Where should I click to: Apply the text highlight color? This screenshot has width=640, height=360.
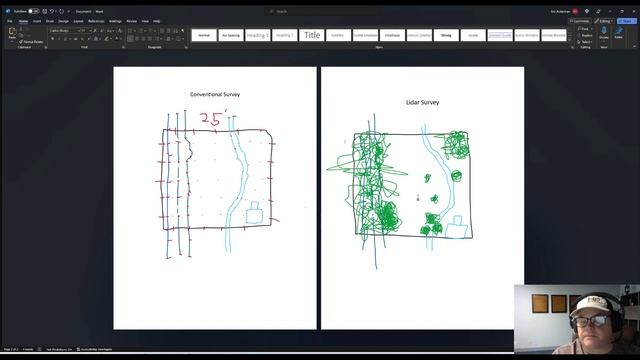click(107, 39)
